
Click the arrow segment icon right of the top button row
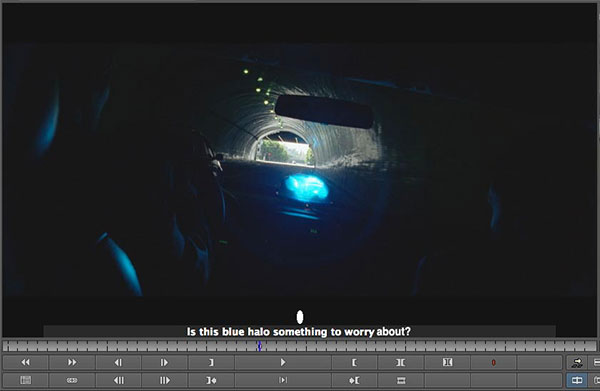point(577,362)
